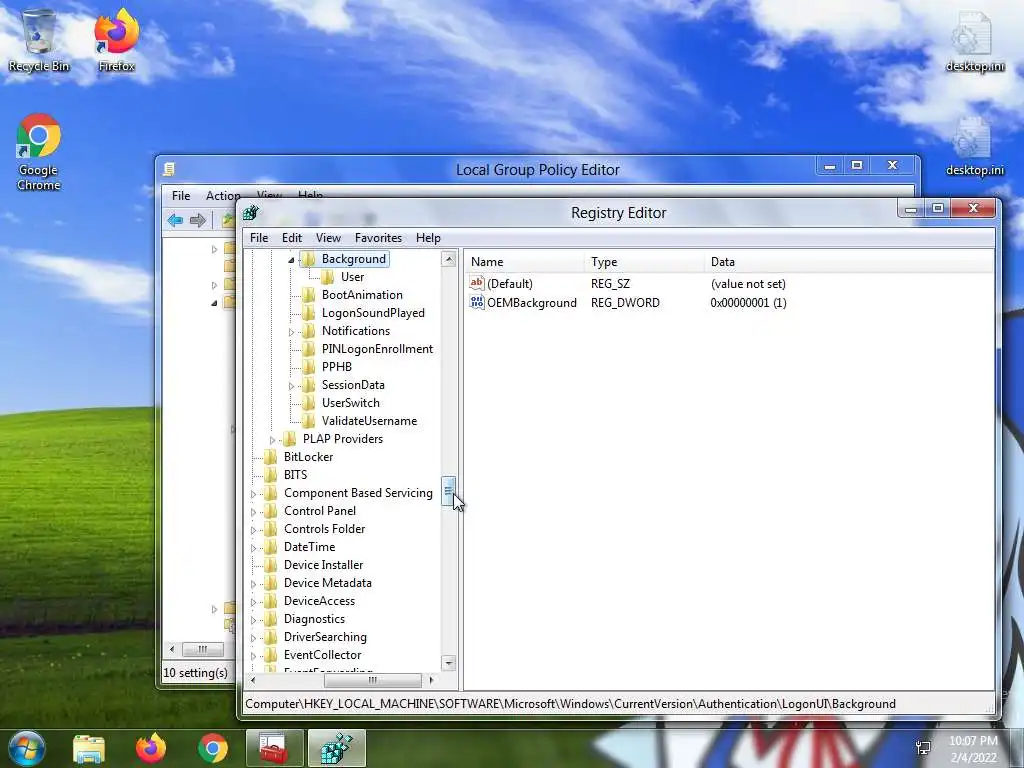The width and height of the screenshot is (1024, 768).
Task: Expand the Control Panel key
Action: click(253, 512)
